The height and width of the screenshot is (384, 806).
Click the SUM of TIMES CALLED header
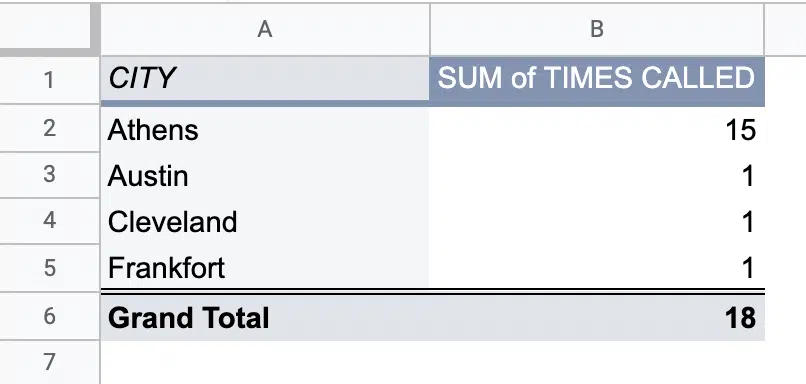[597, 79]
